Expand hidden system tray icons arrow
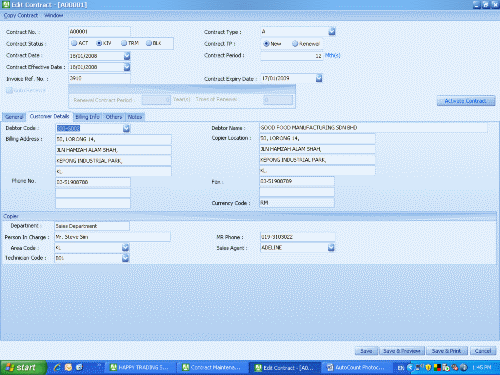This screenshot has width=500, height=375. pyautogui.click(x=410, y=368)
